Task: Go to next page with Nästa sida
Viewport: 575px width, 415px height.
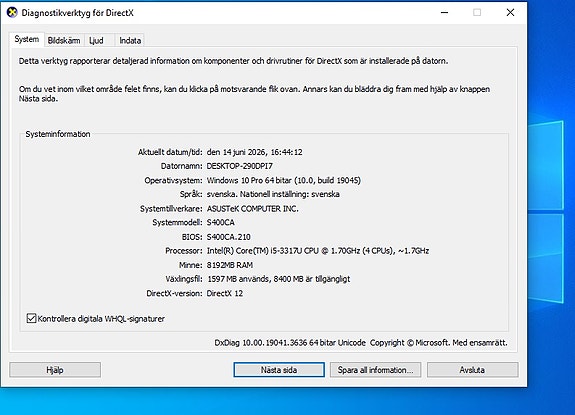Action: coord(279,370)
